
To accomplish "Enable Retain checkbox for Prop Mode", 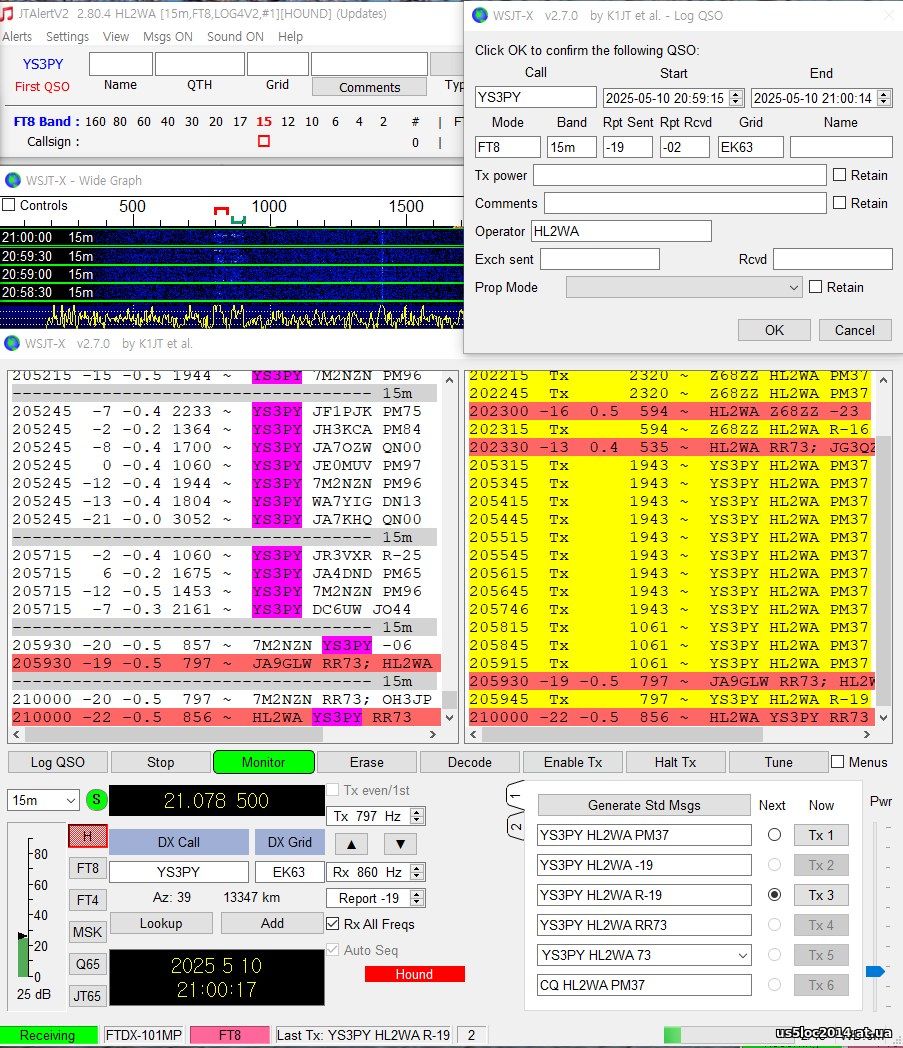I will pos(815,287).
